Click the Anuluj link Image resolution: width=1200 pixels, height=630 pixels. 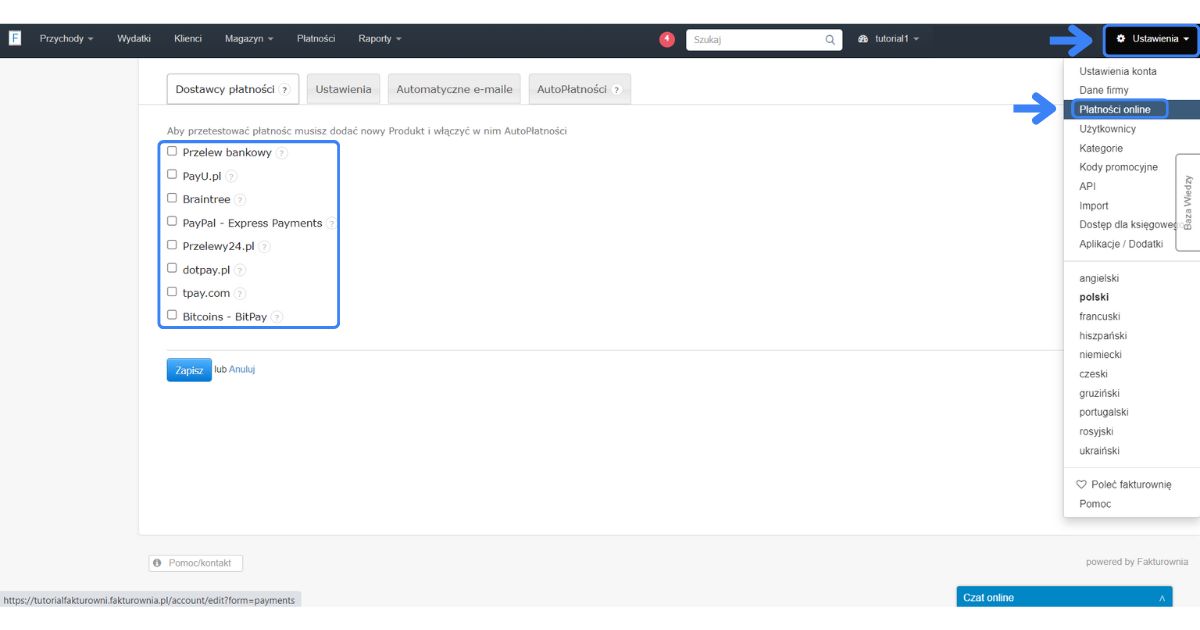[x=242, y=370]
